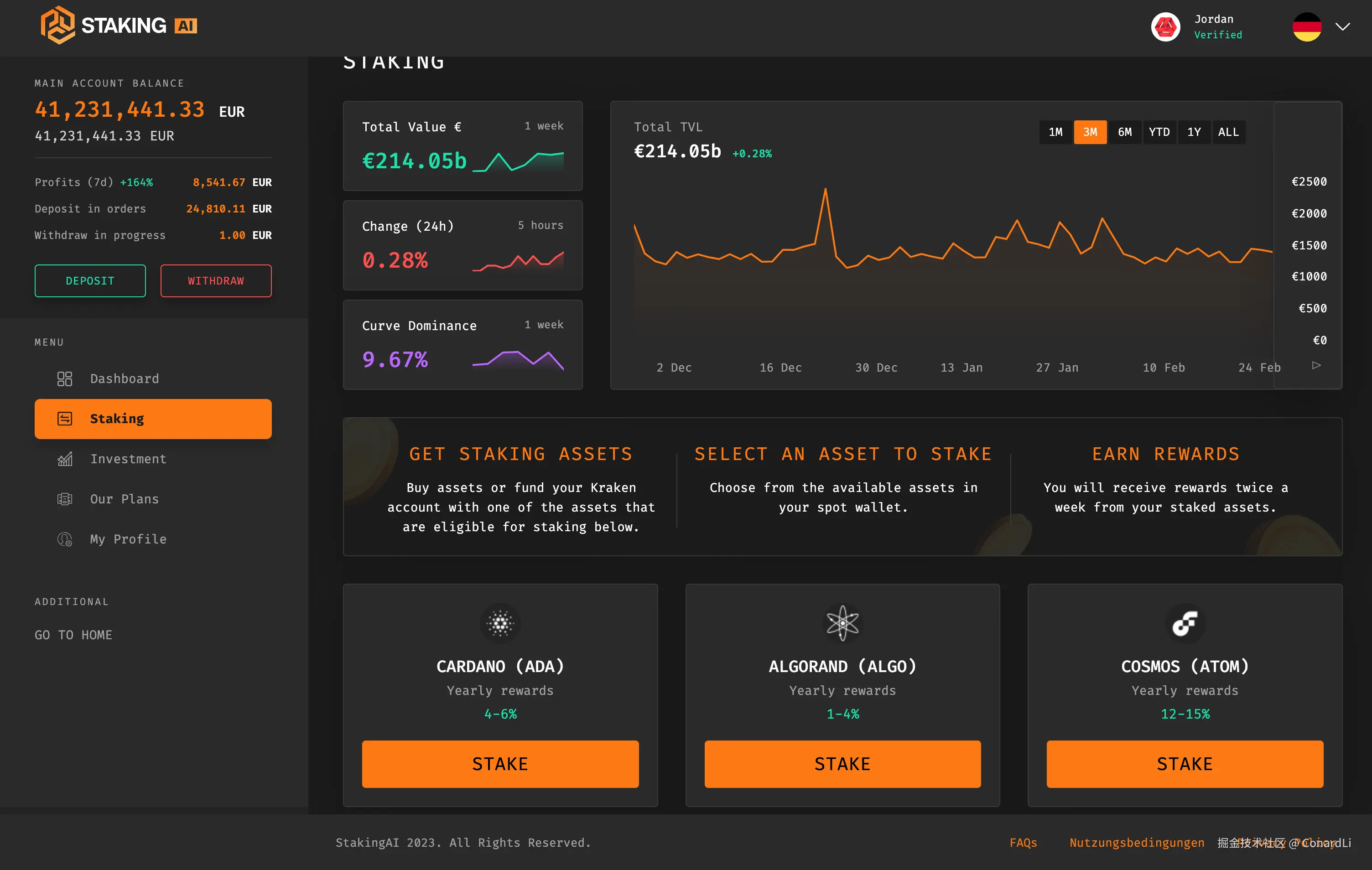This screenshot has height=870, width=1372.
Task: Click the Cardano coin logo
Action: (x=500, y=623)
